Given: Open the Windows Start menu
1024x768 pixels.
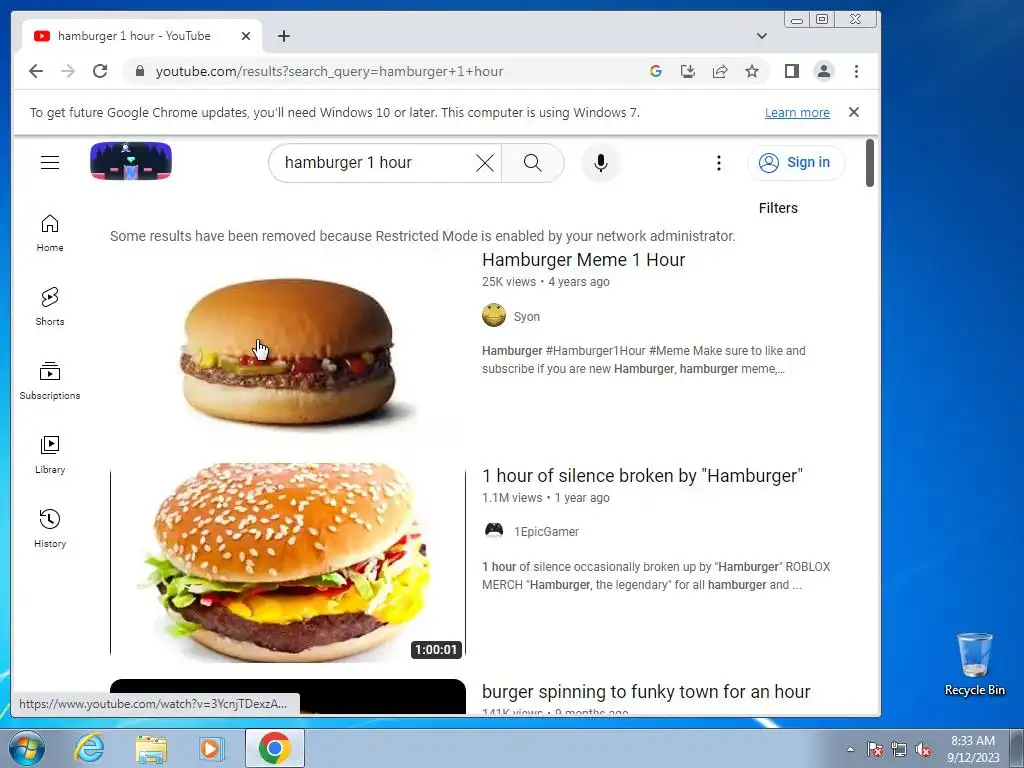Looking at the screenshot, I should (x=27, y=748).
